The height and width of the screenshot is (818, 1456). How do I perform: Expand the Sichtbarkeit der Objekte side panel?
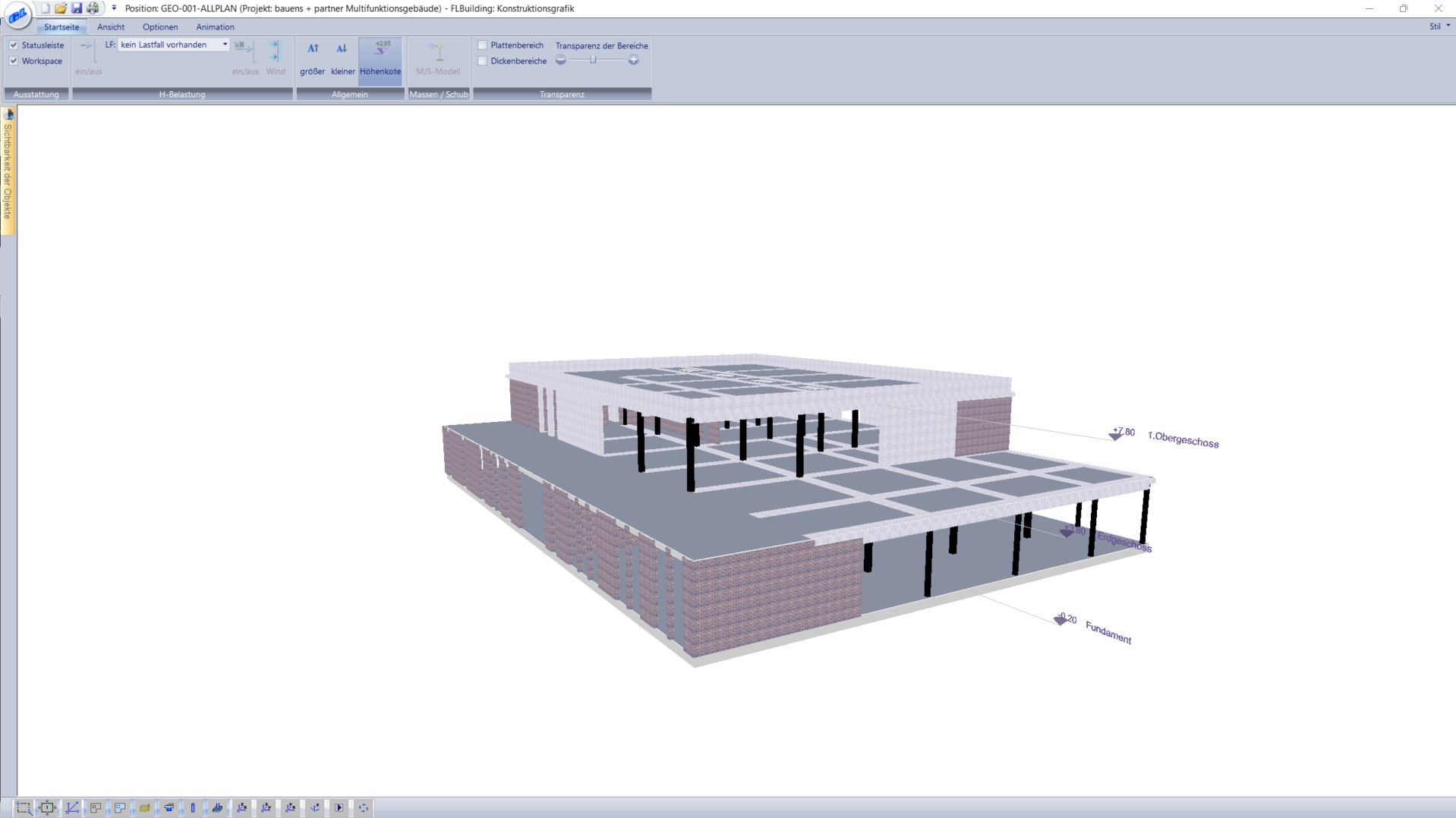(8, 171)
